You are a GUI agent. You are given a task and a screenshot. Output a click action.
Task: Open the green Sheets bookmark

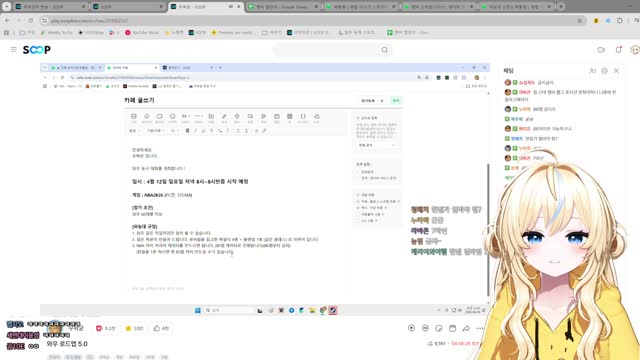point(407,32)
